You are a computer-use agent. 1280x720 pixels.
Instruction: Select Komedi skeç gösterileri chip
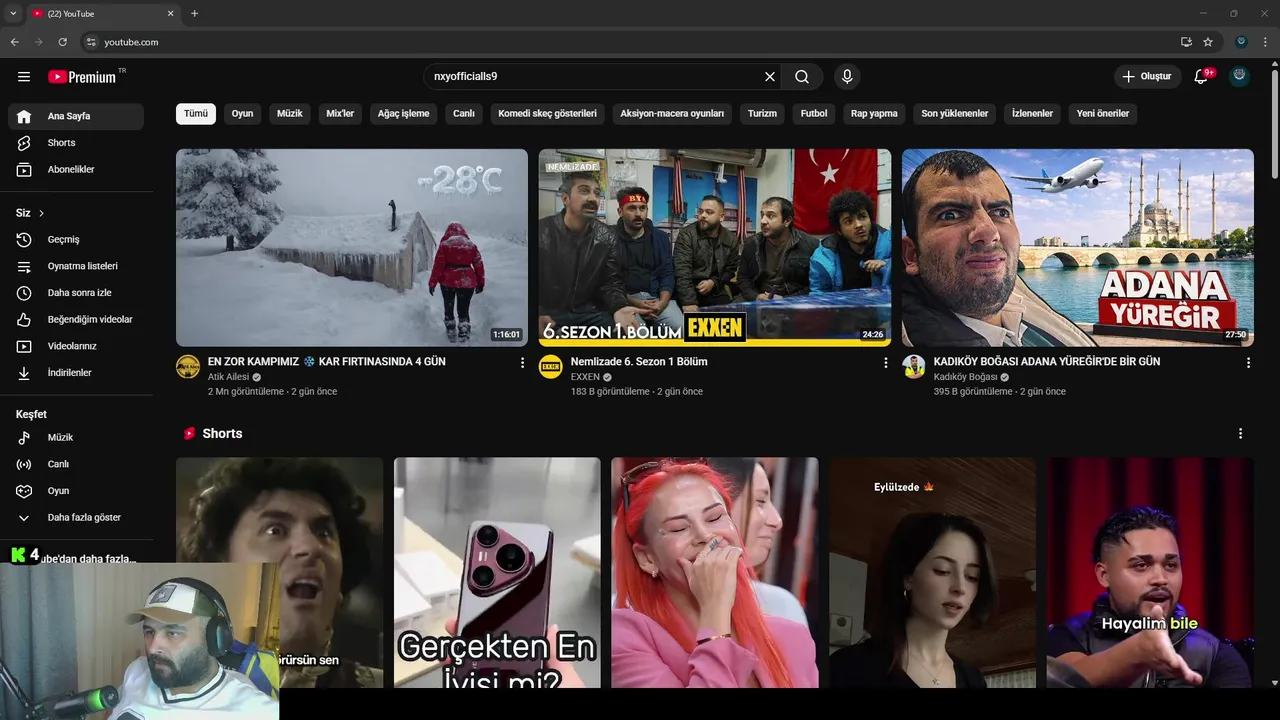547,114
